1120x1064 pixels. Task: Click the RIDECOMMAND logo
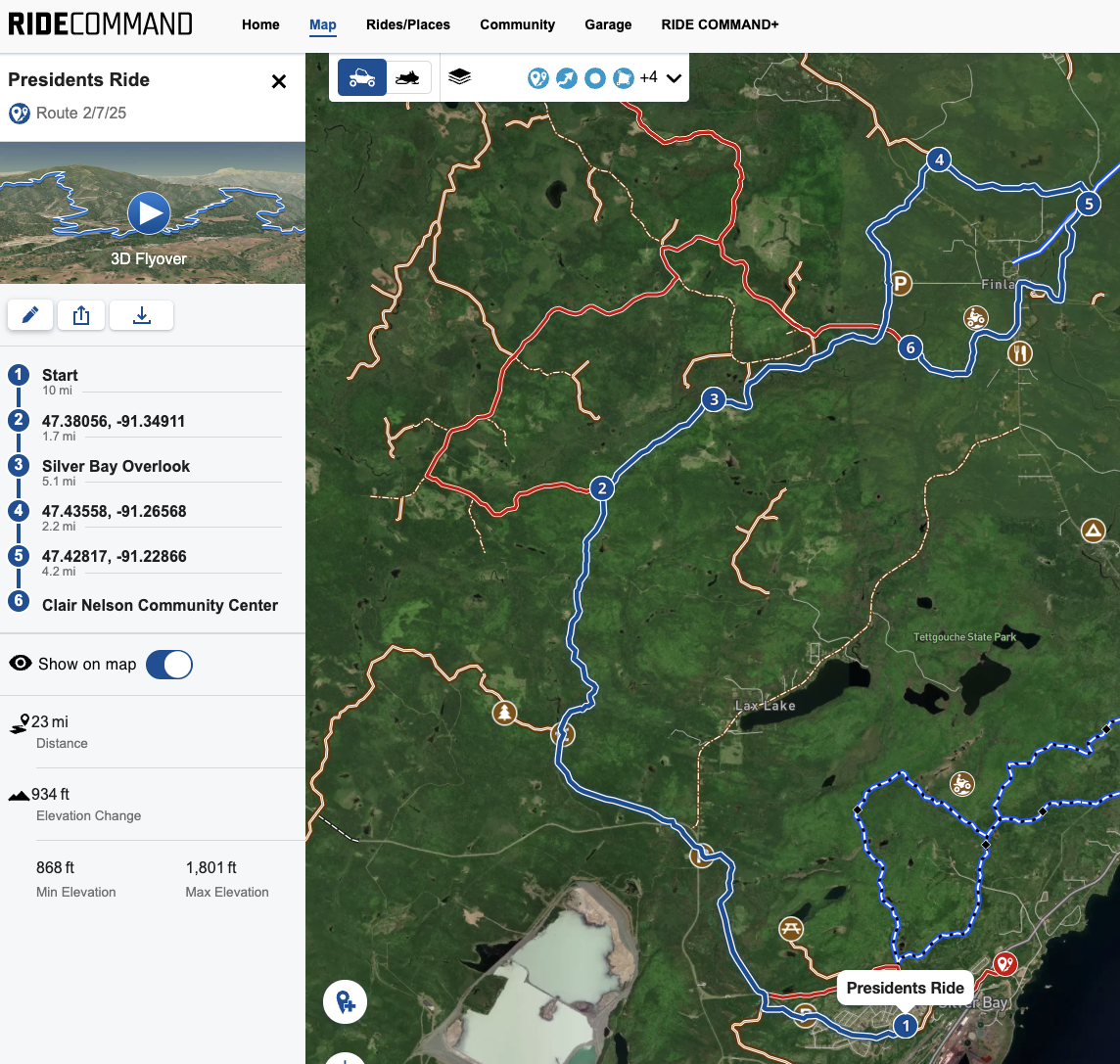[100, 23]
